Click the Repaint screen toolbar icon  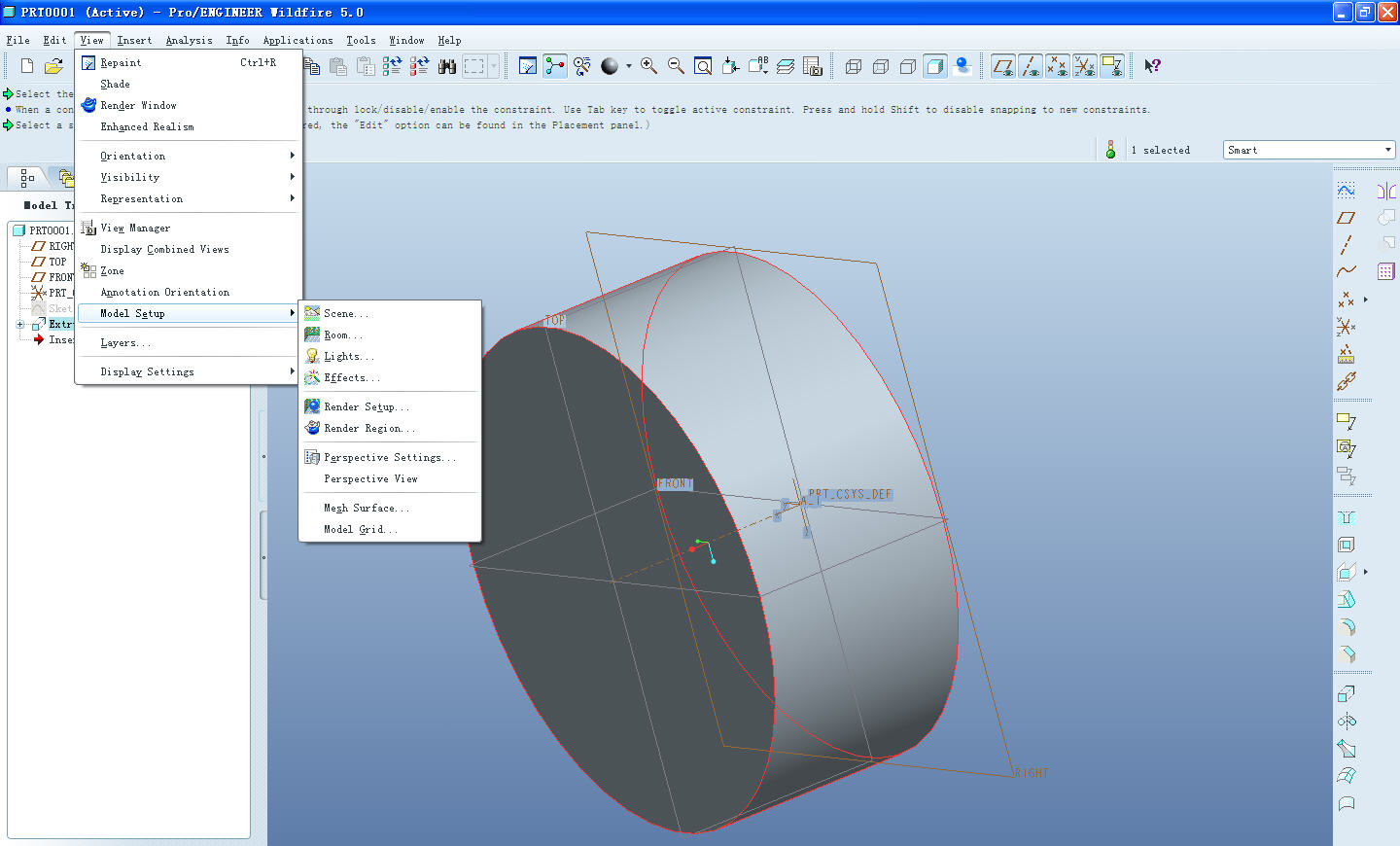(x=528, y=66)
